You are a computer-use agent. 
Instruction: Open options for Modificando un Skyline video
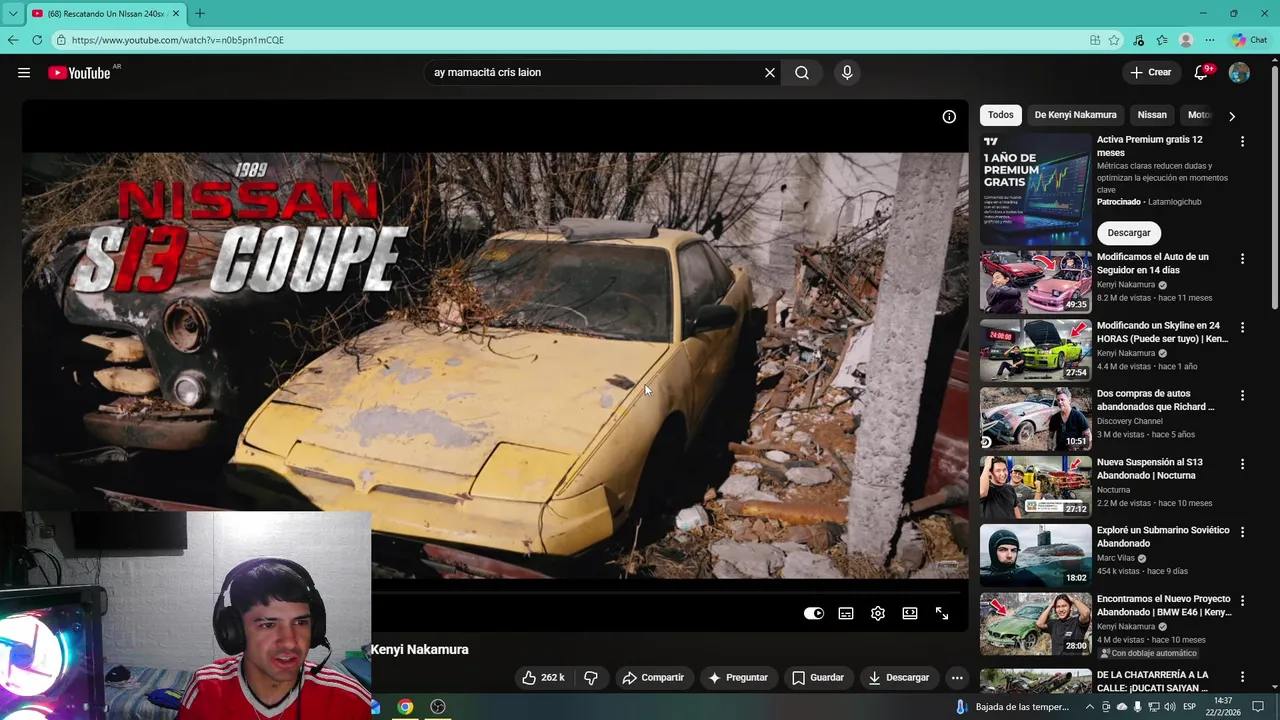tap(1242, 327)
